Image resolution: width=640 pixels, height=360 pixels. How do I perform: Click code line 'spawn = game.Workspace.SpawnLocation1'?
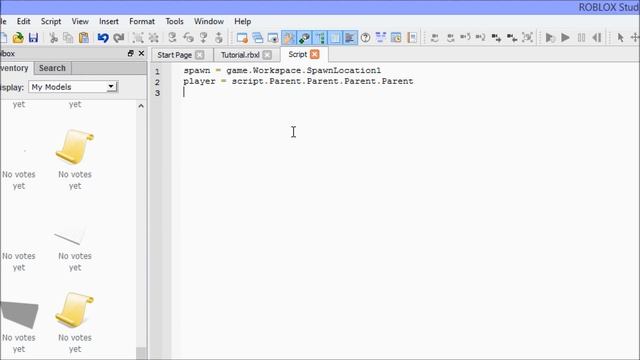282,71
